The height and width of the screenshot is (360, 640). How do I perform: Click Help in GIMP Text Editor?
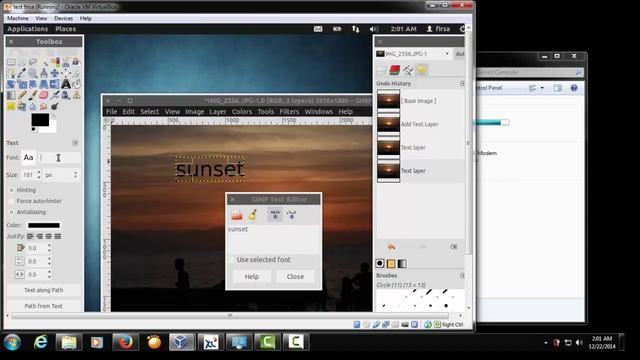coord(252,276)
